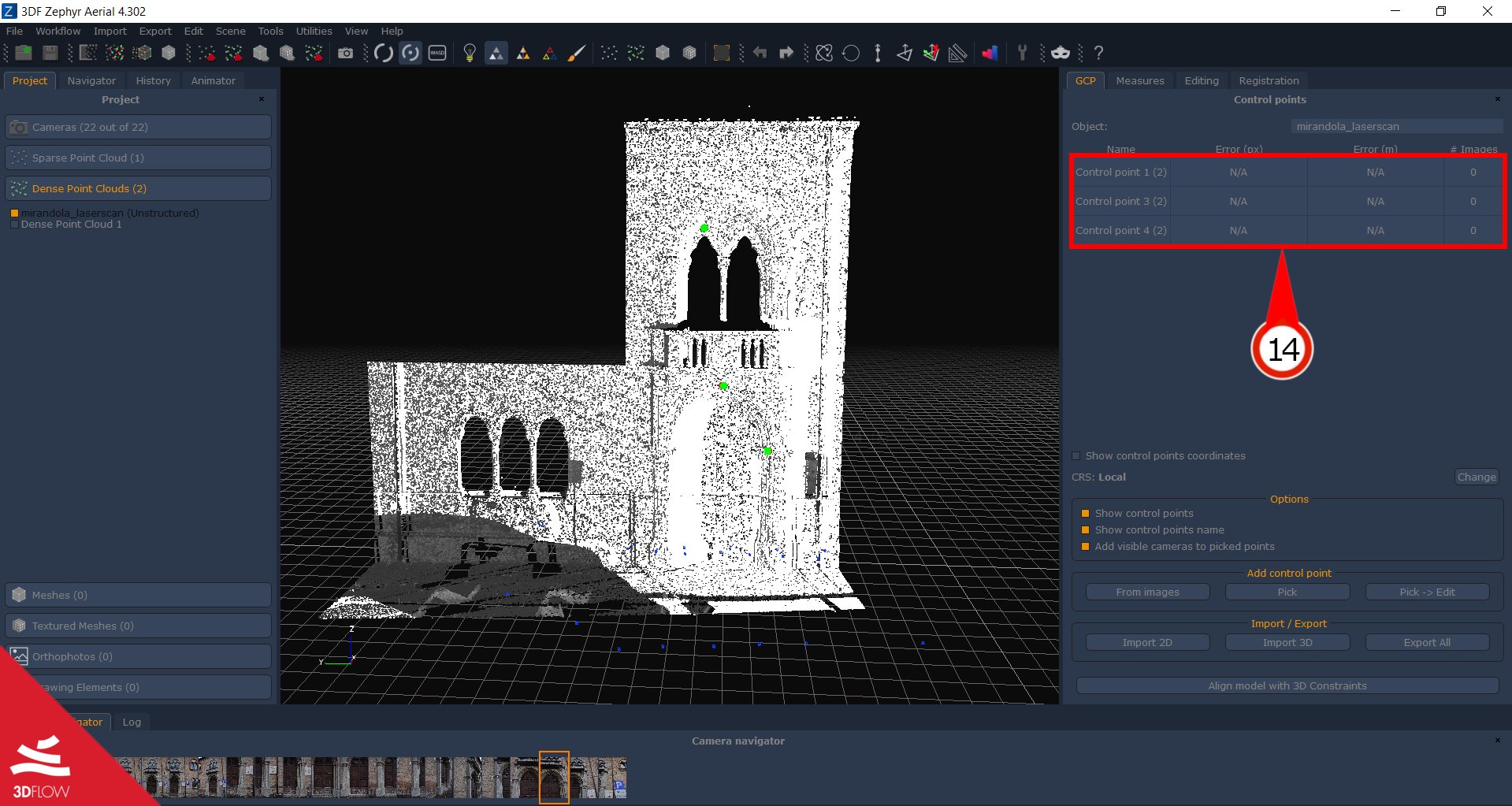Enable WASD navigation mode icon
The image size is (1512, 806).
pyautogui.click(x=437, y=53)
